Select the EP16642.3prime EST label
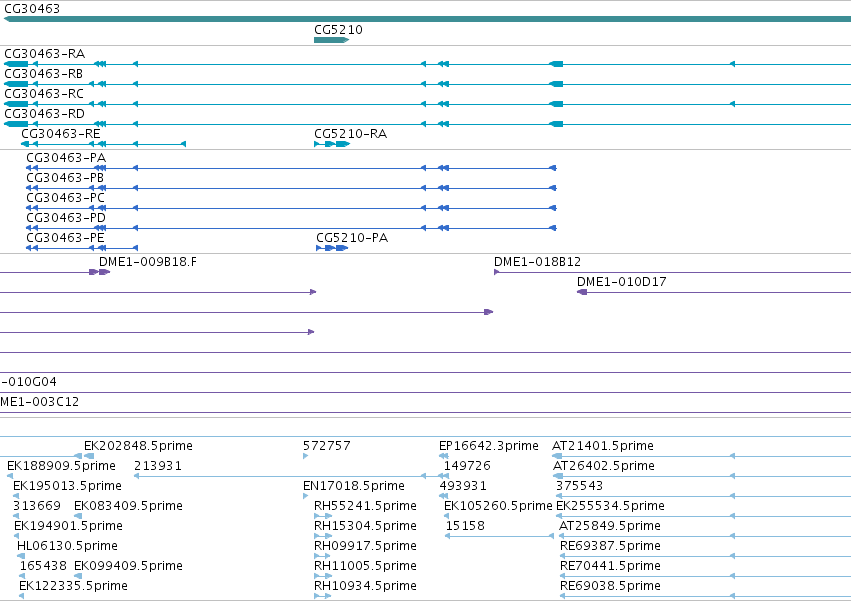 (489, 446)
